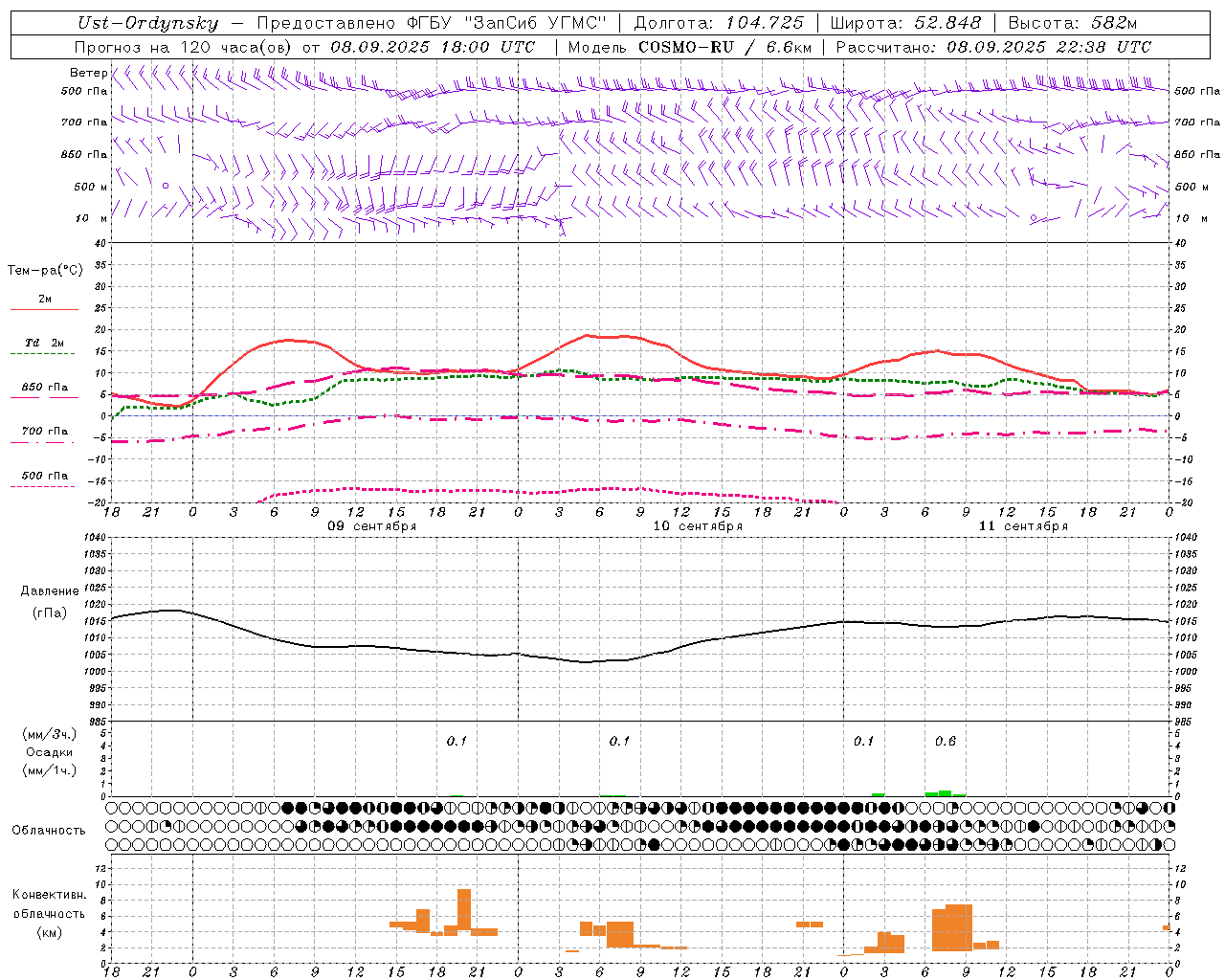The image size is (1225, 980).
Task: Click the "700 гПа" temperature legend label
Action: (x=45, y=432)
